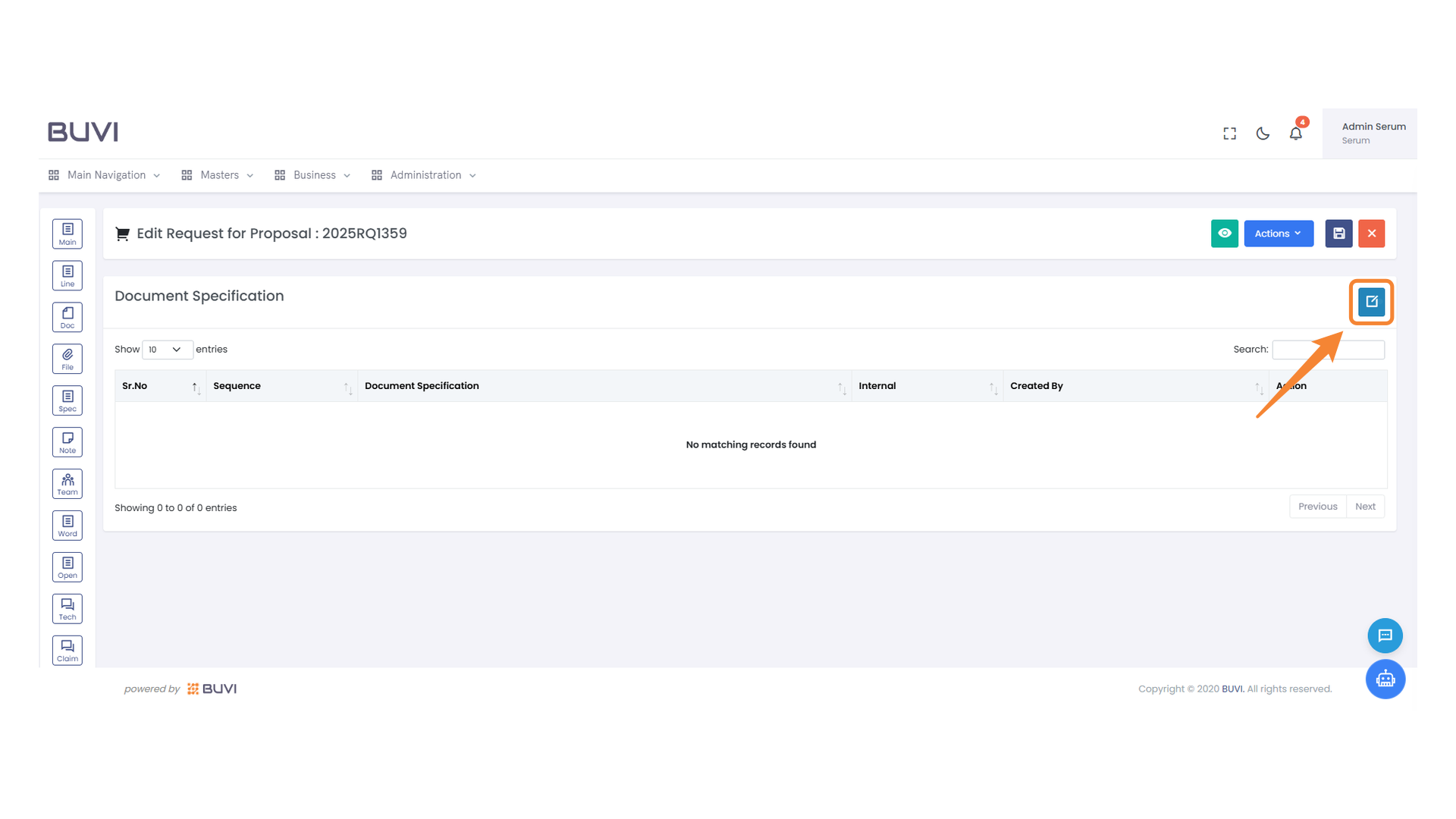
Task: Click the green eye preview button
Action: coord(1224,234)
